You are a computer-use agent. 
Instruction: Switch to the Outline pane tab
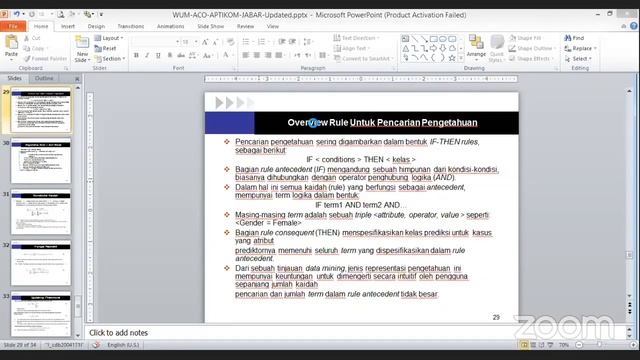tap(44, 78)
